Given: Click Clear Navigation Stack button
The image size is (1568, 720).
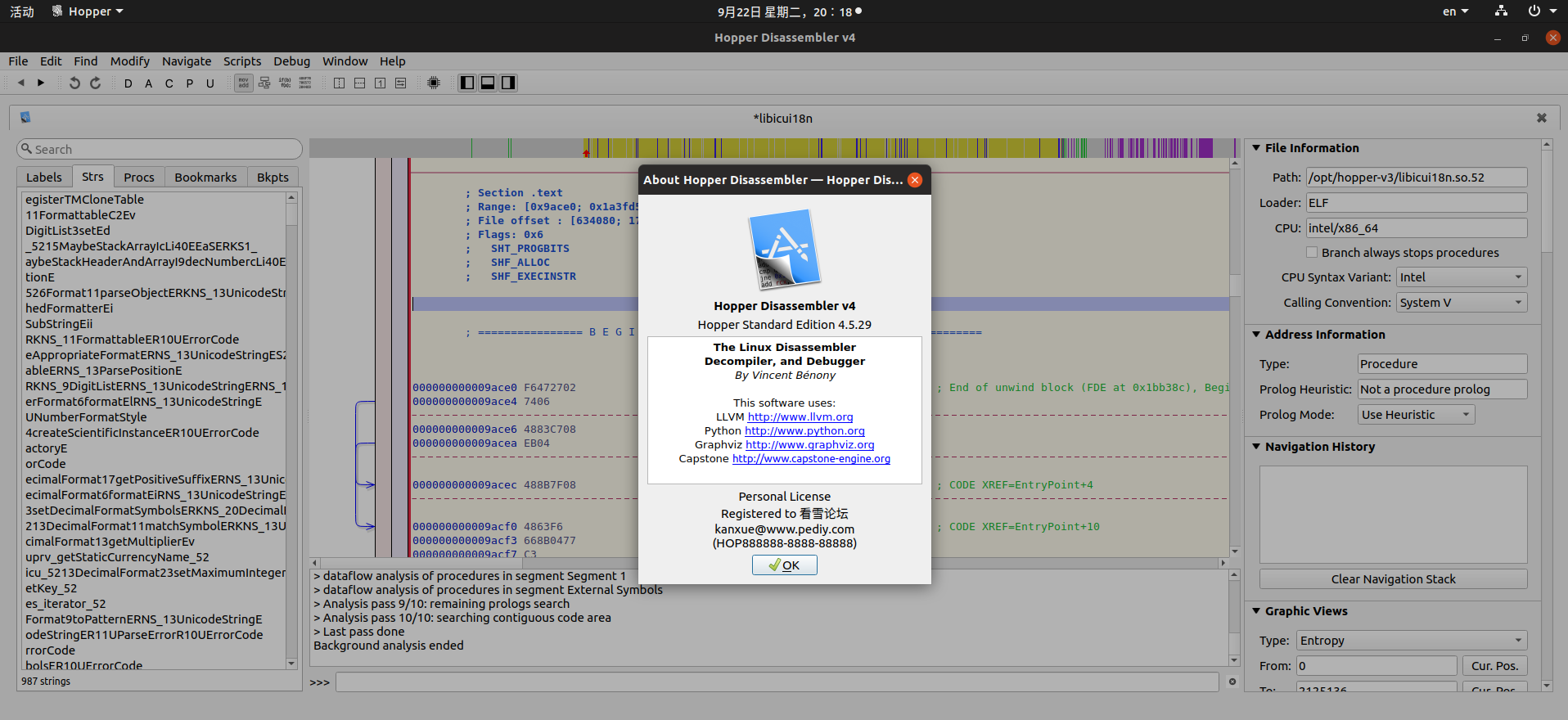Looking at the screenshot, I should tap(1393, 579).
